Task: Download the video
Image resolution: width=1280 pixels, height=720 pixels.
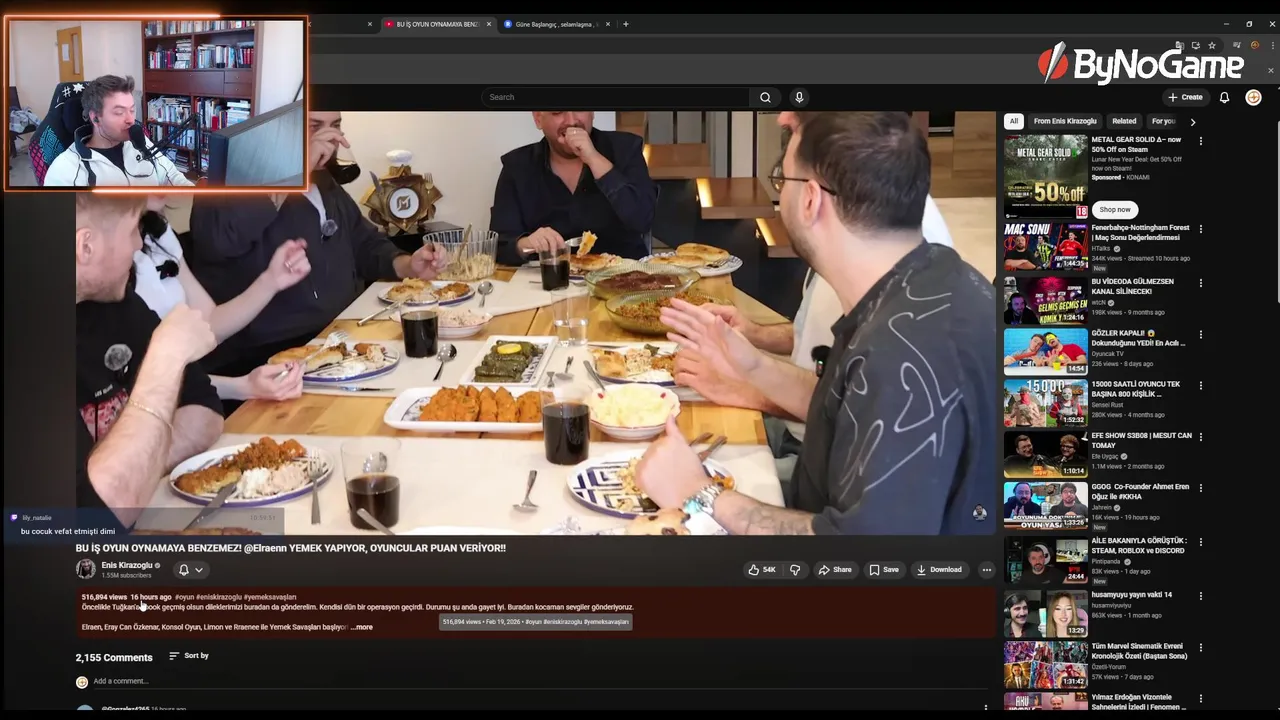Action: coord(939,570)
